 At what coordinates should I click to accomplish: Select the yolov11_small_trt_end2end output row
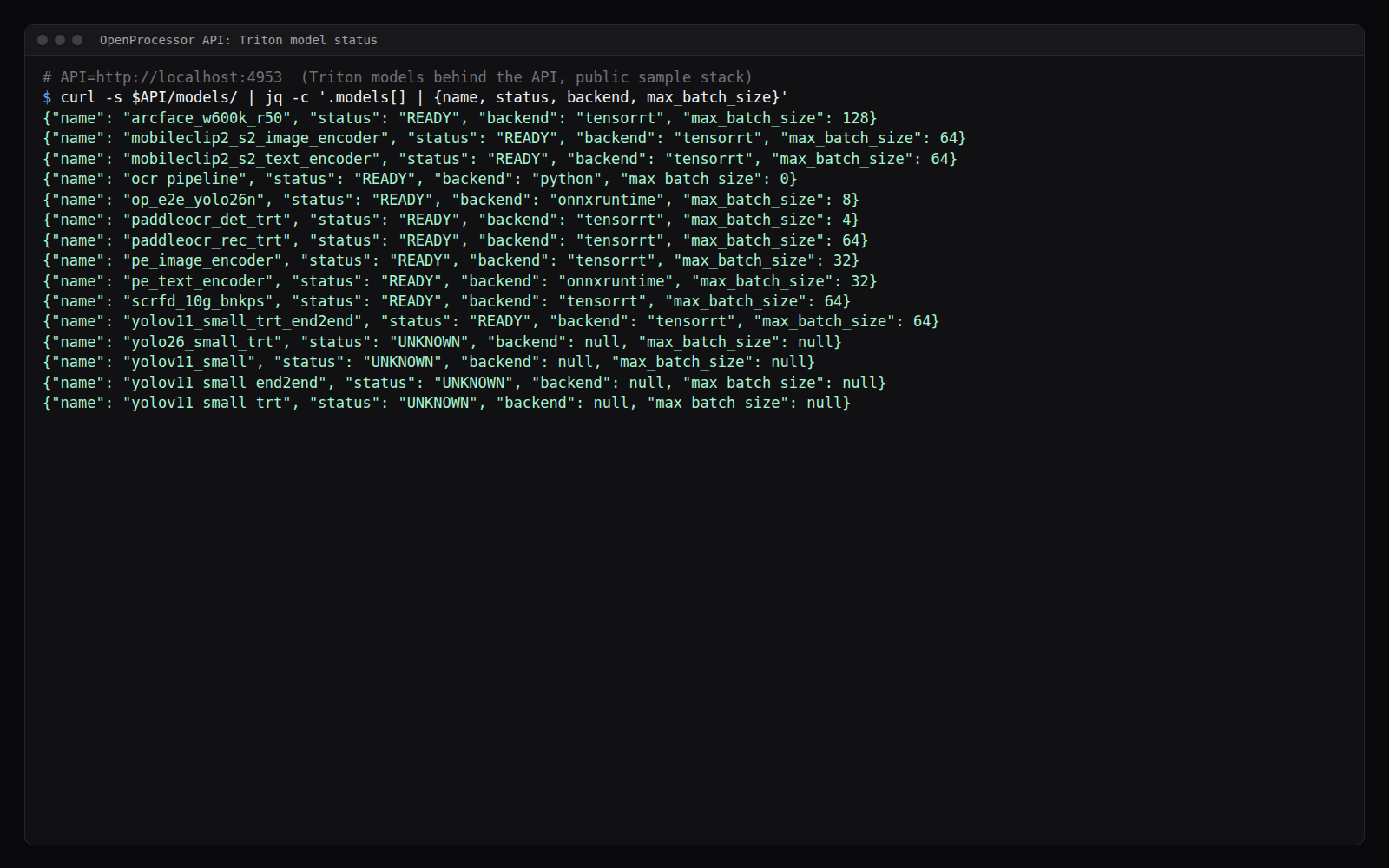point(491,321)
